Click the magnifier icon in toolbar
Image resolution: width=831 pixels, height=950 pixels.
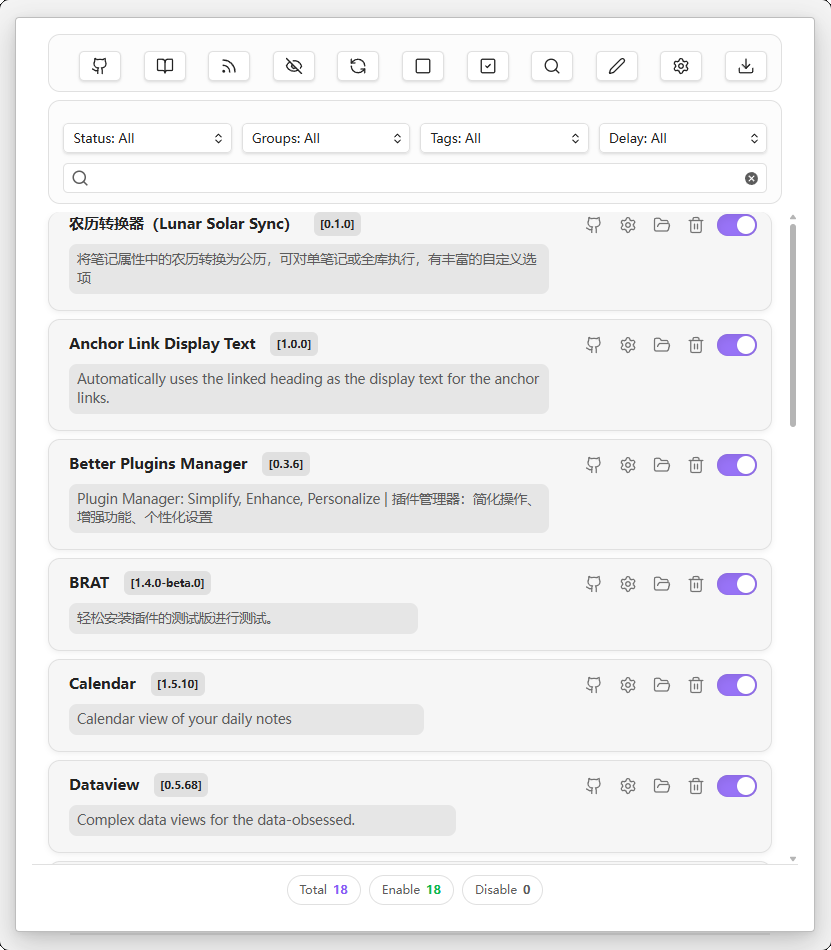(552, 66)
